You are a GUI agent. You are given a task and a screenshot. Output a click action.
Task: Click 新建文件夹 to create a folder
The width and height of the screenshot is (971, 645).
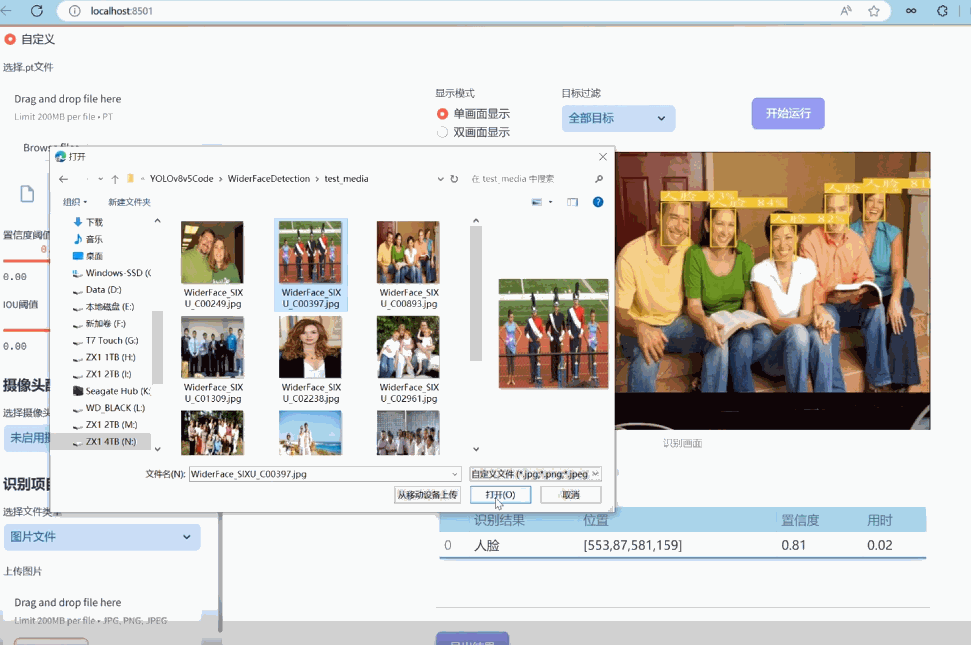click(x=129, y=202)
